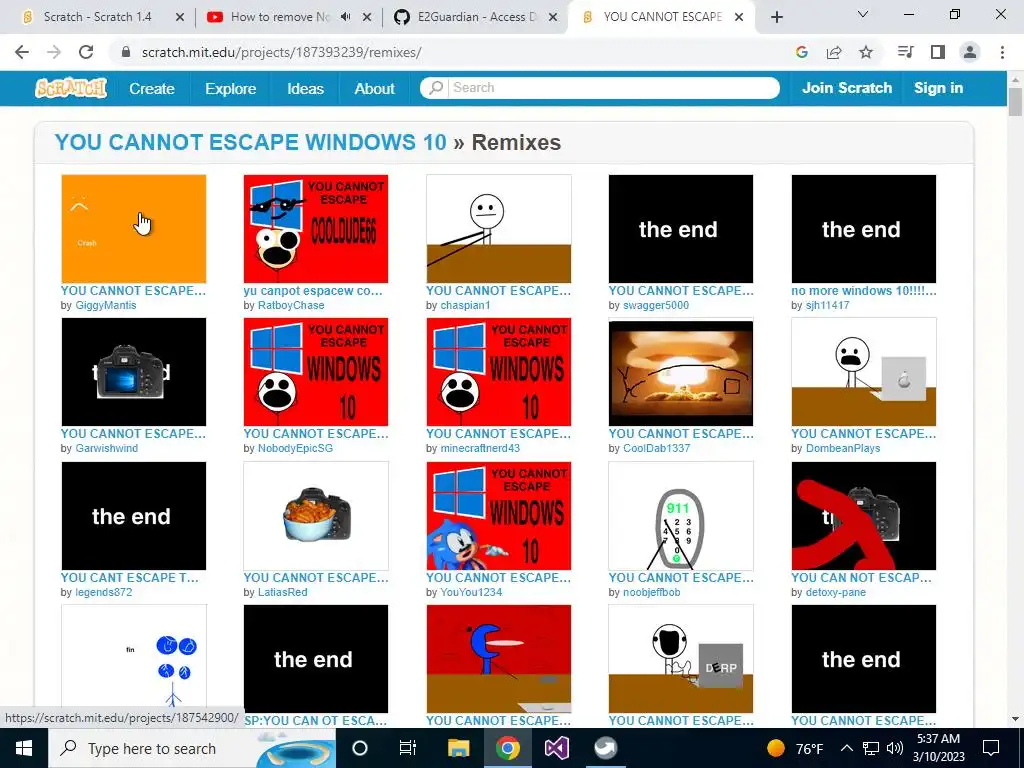
Task: Open author link Garwishwind
Action: point(106,448)
